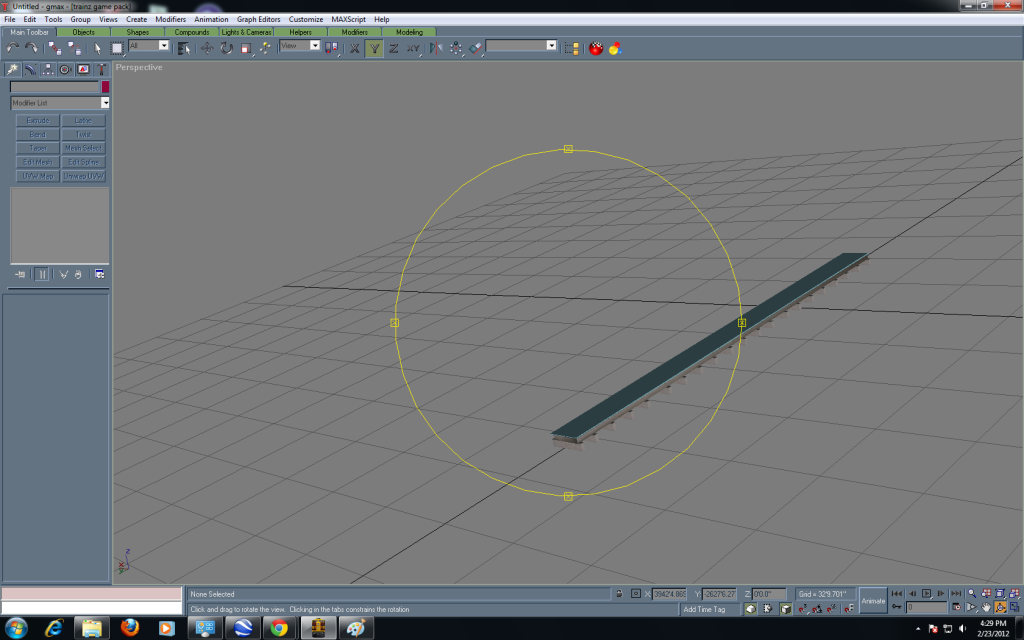The width and height of the screenshot is (1024, 640).
Task: Select the Select and Move tool
Action: point(208,46)
